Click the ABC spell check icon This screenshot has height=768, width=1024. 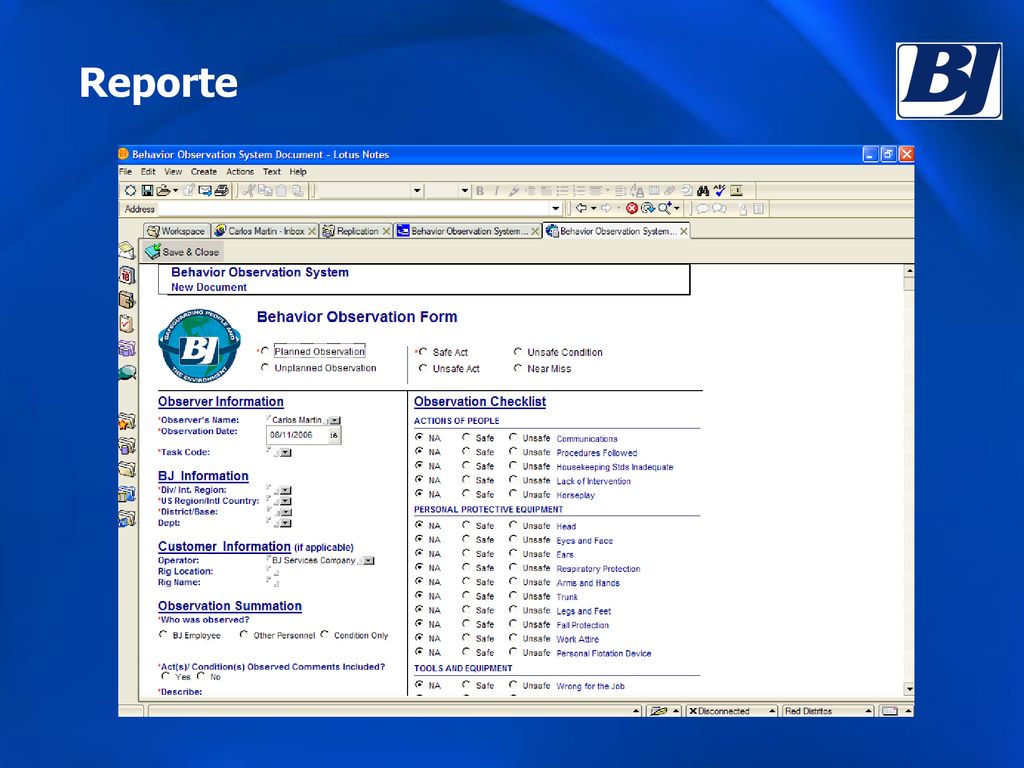pyautogui.click(x=719, y=191)
